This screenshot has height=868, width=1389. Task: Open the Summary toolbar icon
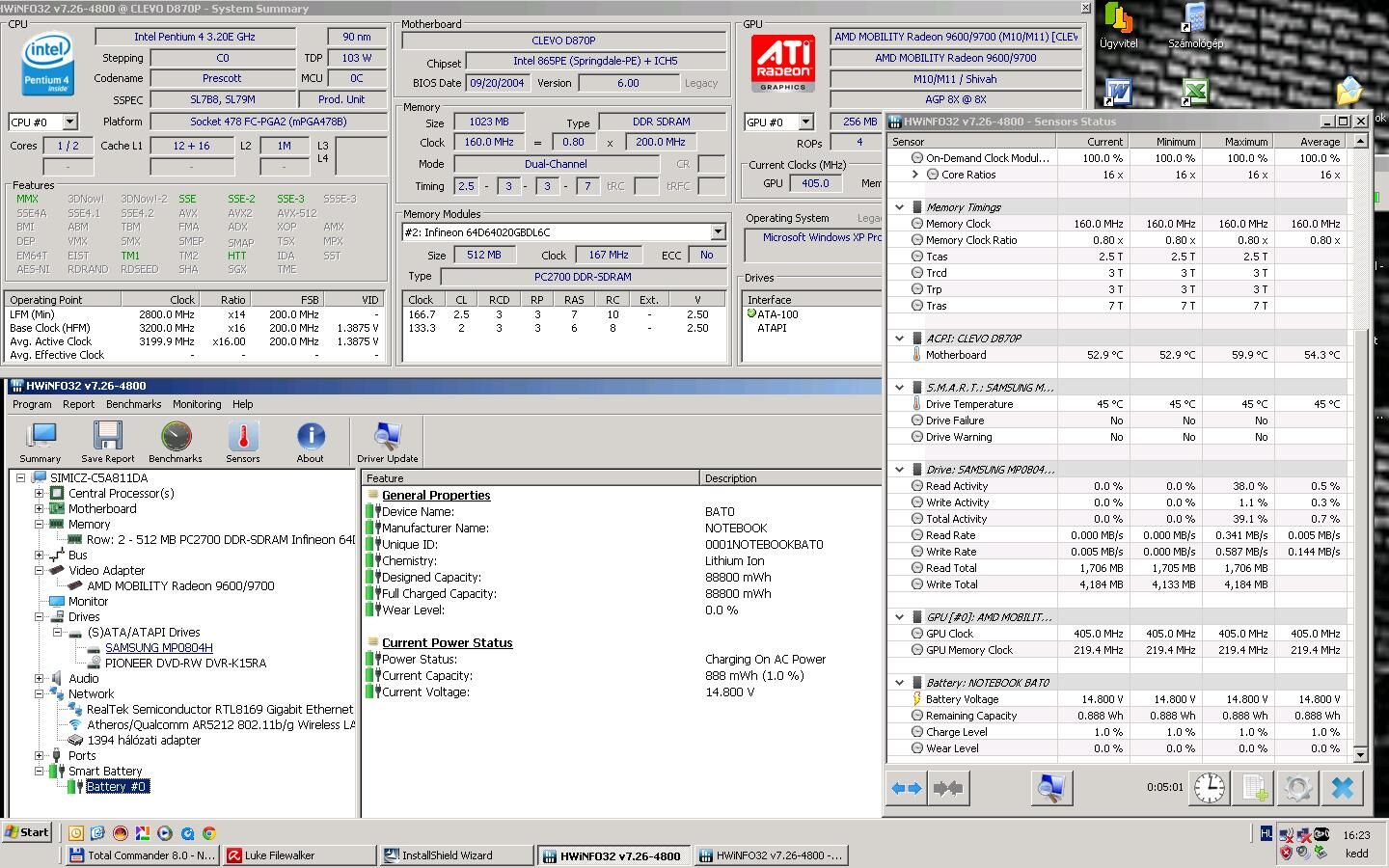(x=41, y=443)
